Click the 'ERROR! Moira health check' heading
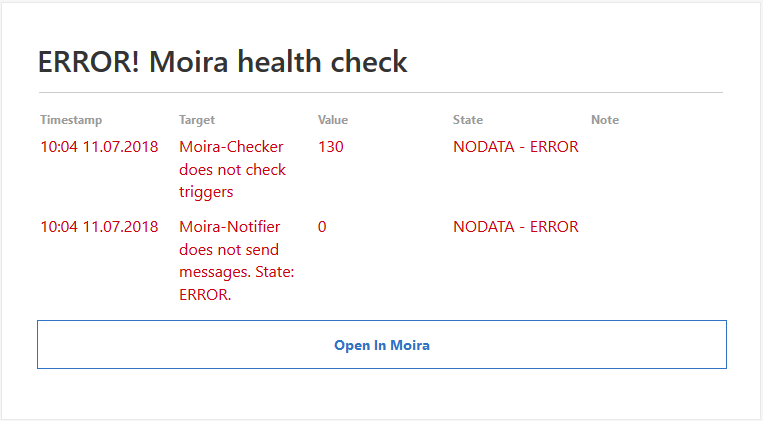Screen dimensions: 763x421 tap(223, 62)
